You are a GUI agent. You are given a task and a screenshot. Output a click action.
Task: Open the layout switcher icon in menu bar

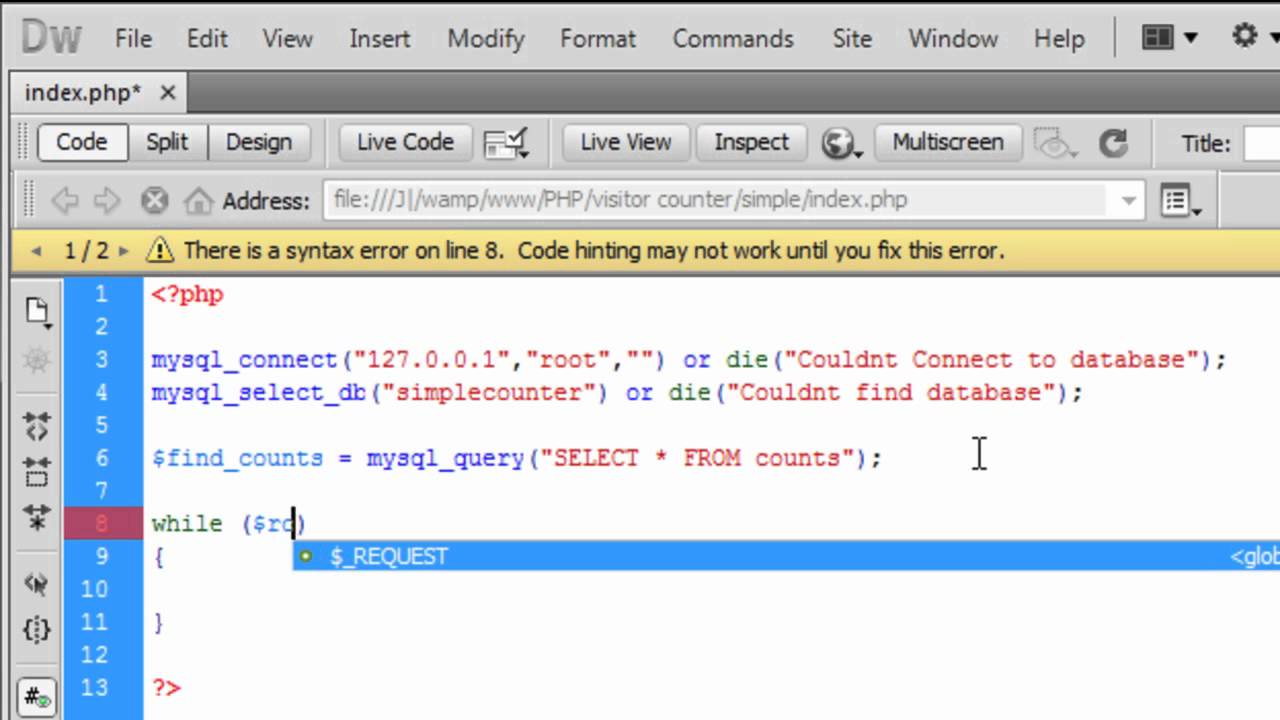(1169, 38)
